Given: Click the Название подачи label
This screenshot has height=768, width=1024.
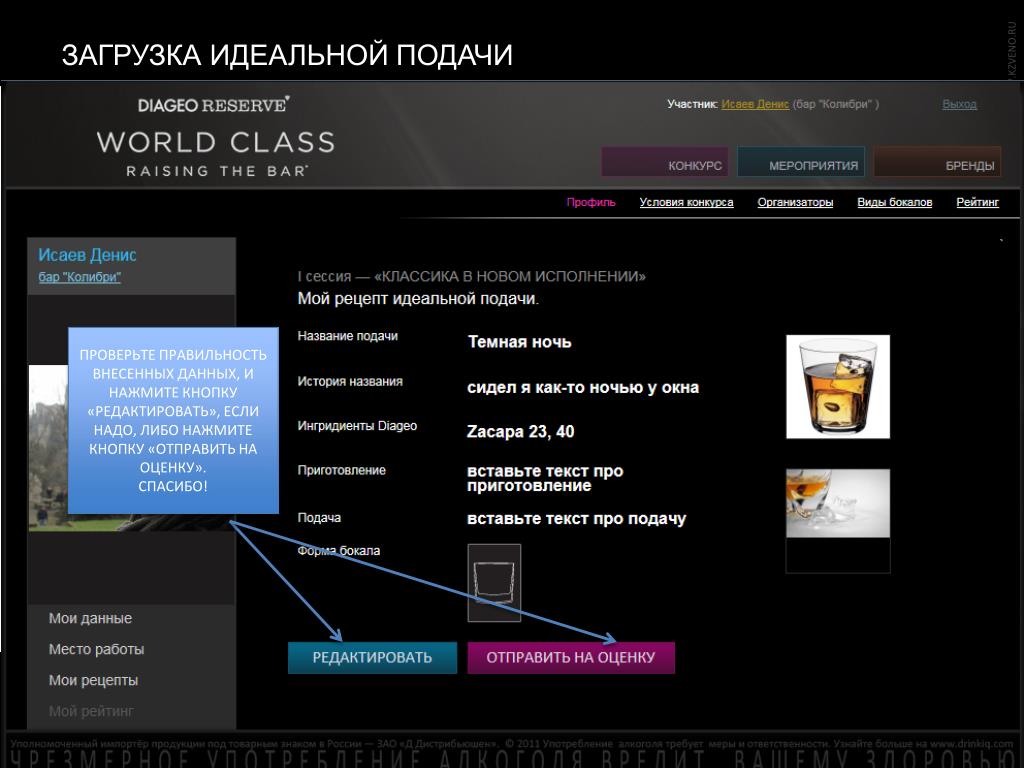Looking at the screenshot, I should click(347, 336).
